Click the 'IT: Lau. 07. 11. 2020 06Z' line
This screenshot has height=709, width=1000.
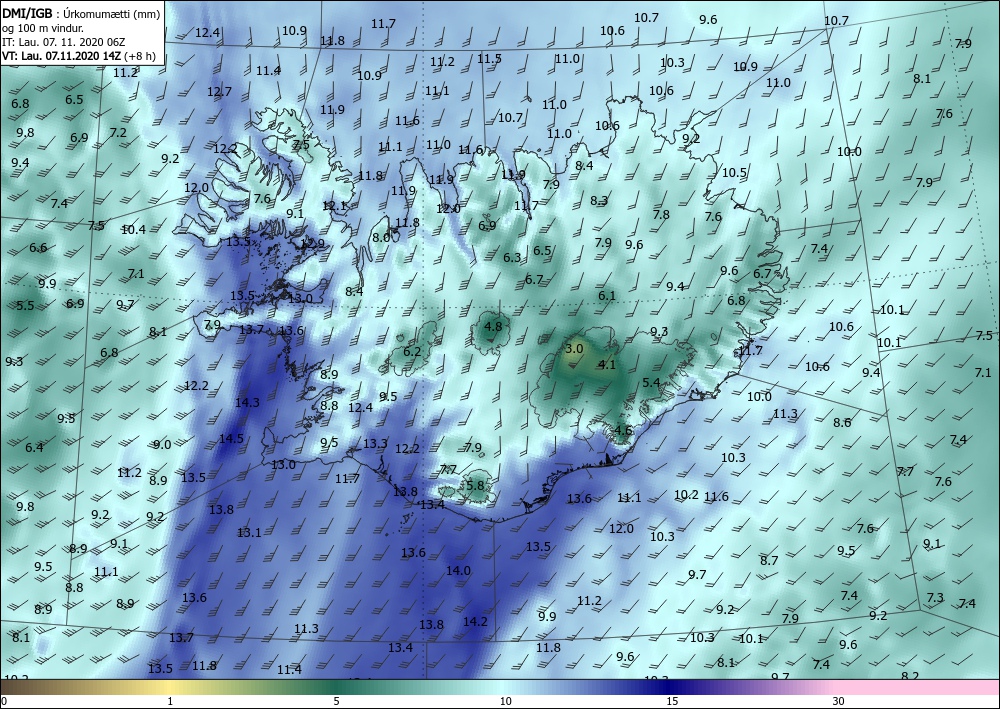[x=63, y=42]
